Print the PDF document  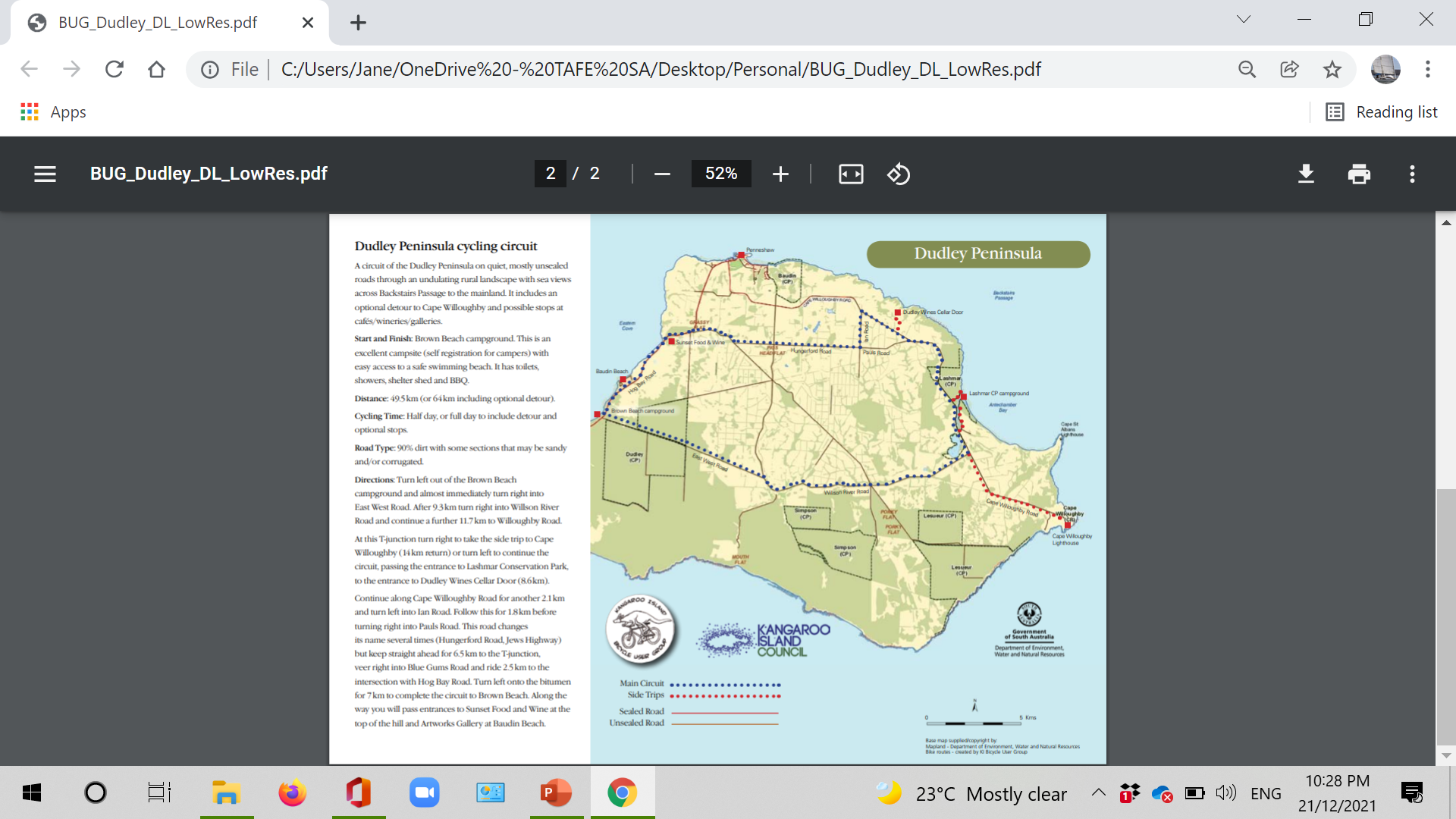coord(1359,174)
